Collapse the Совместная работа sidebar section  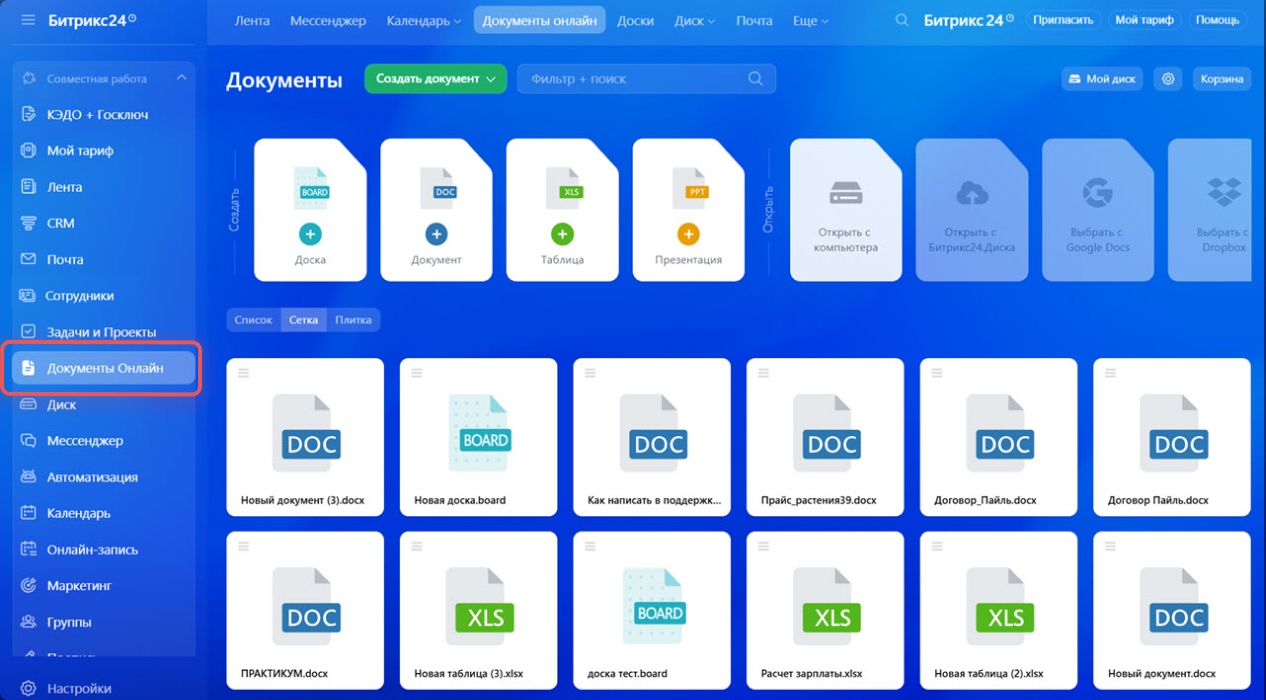(x=181, y=78)
